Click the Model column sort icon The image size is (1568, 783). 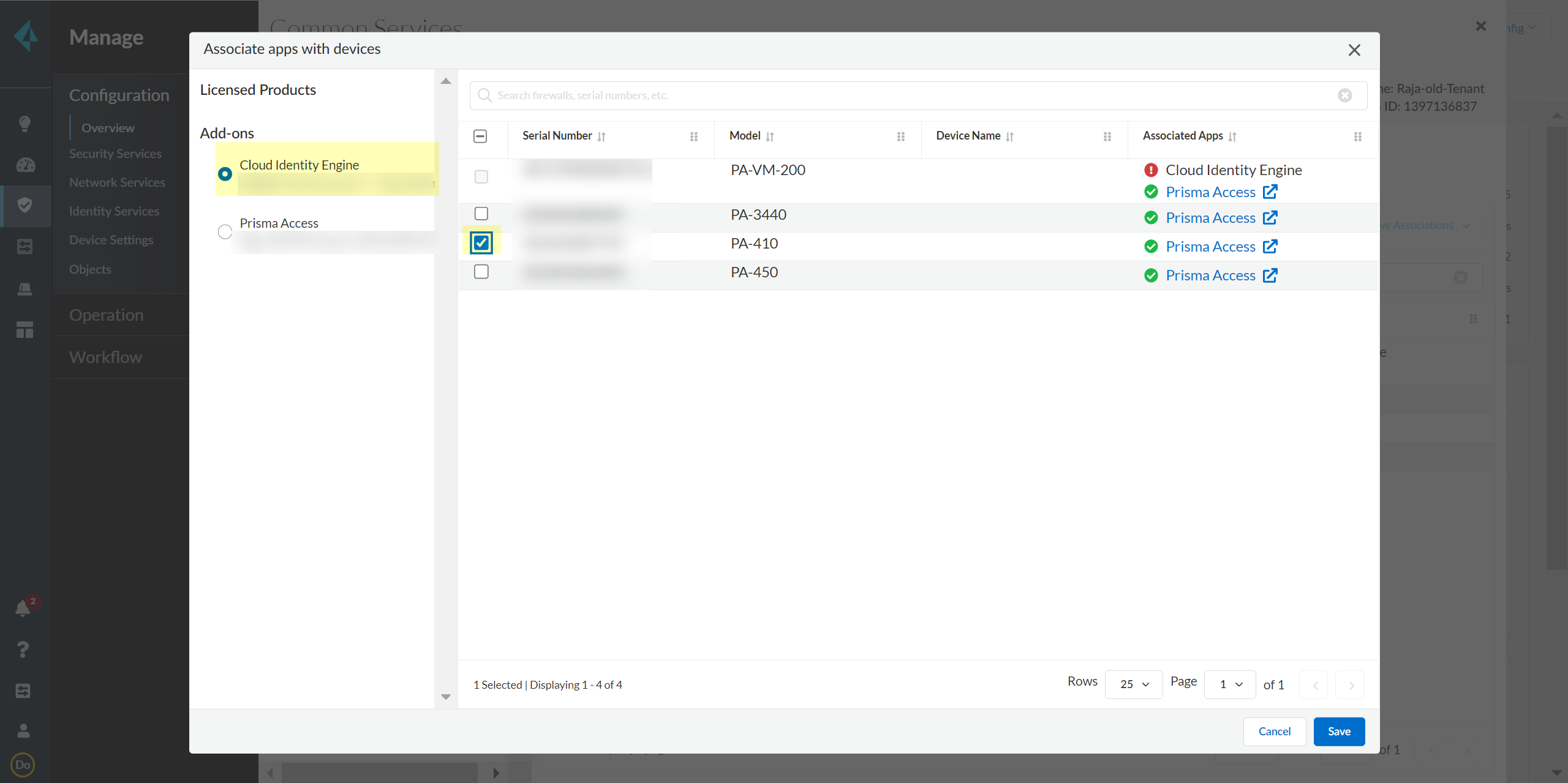point(770,137)
